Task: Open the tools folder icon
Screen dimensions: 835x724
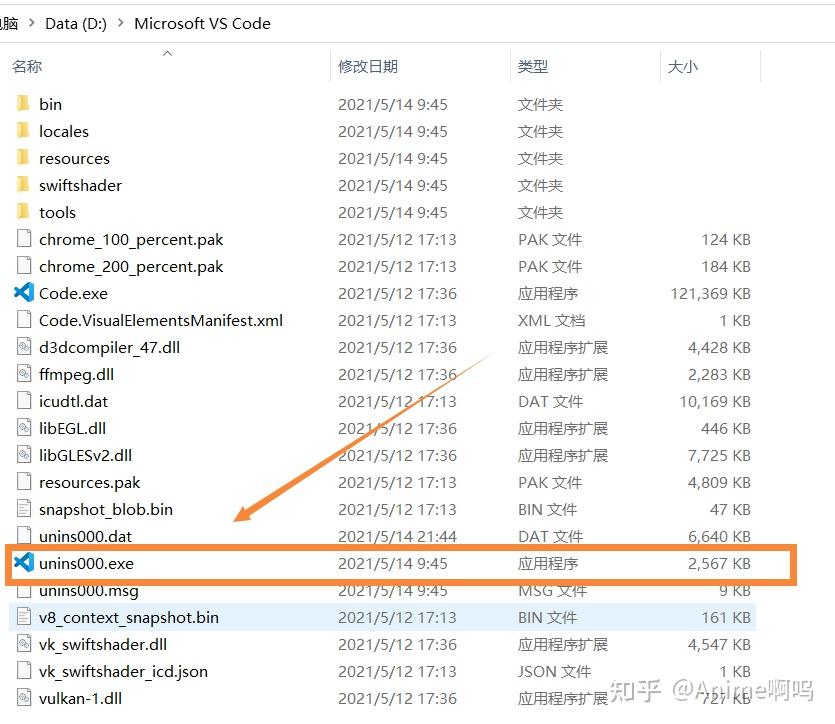Action: pos(23,212)
